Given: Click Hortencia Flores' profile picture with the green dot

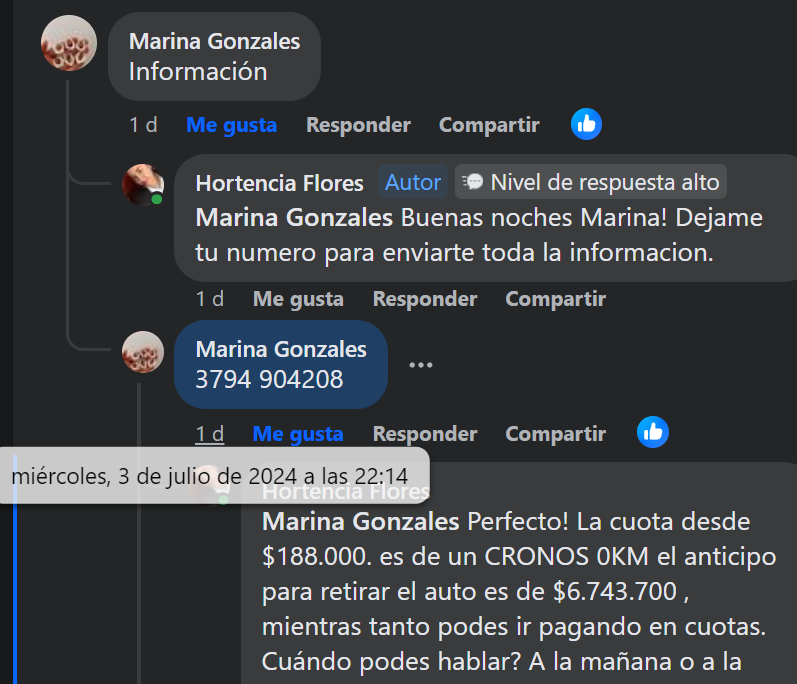Looking at the screenshot, I should tap(143, 185).
